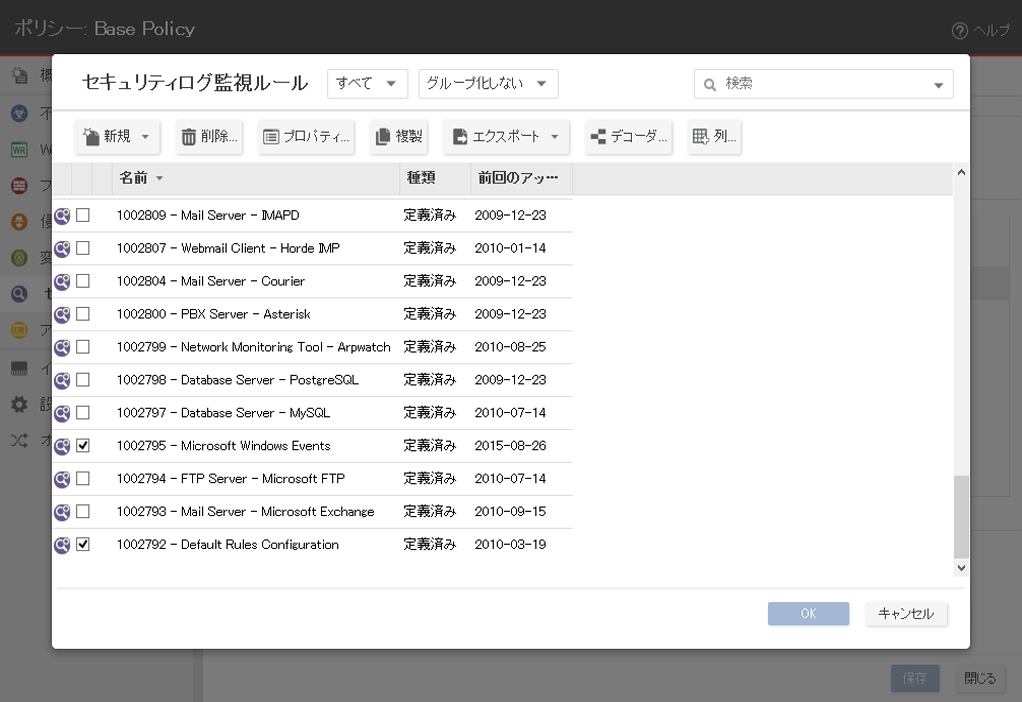This screenshot has height=702, width=1022.
Task: Click the キャンセル button
Action: tap(905, 614)
